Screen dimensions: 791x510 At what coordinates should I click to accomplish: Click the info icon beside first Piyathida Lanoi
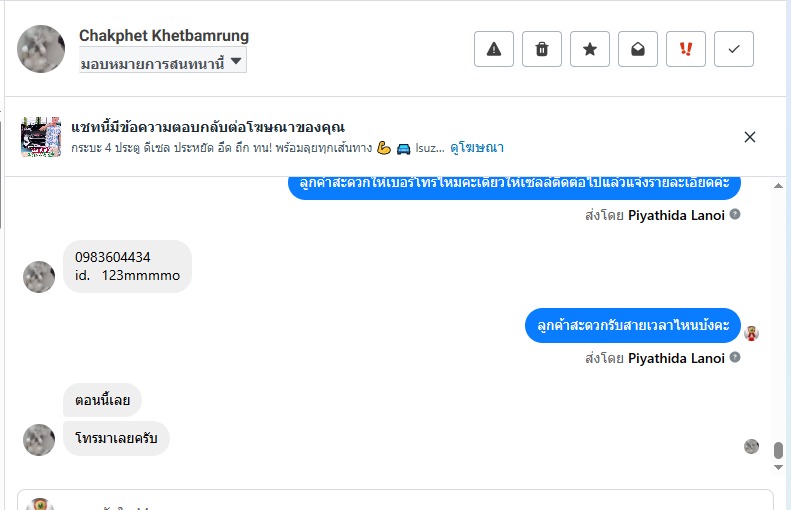(x=735, y=214)
